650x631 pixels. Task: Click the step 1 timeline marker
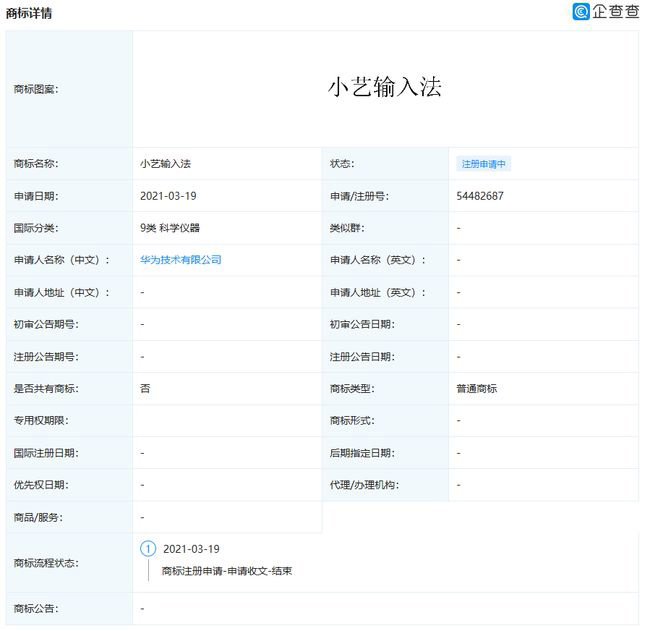tap(148, 548)
